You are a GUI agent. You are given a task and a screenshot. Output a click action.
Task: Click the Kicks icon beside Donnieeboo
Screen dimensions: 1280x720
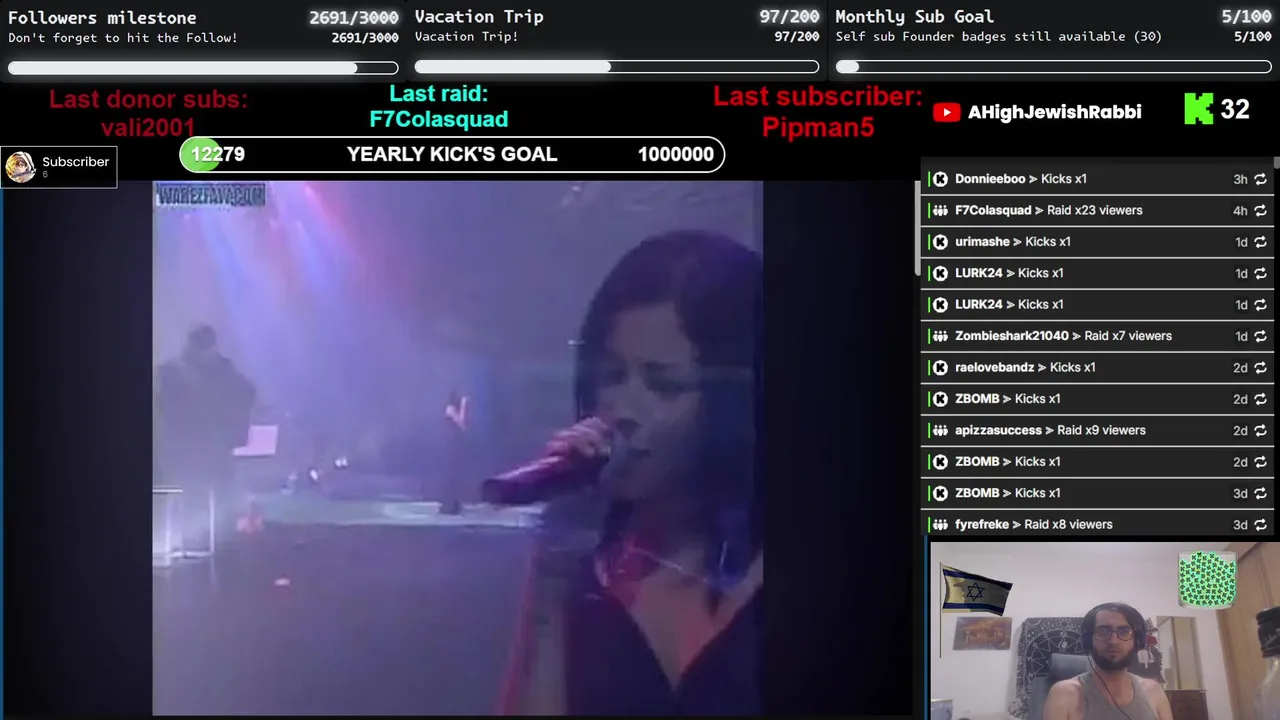940,179
